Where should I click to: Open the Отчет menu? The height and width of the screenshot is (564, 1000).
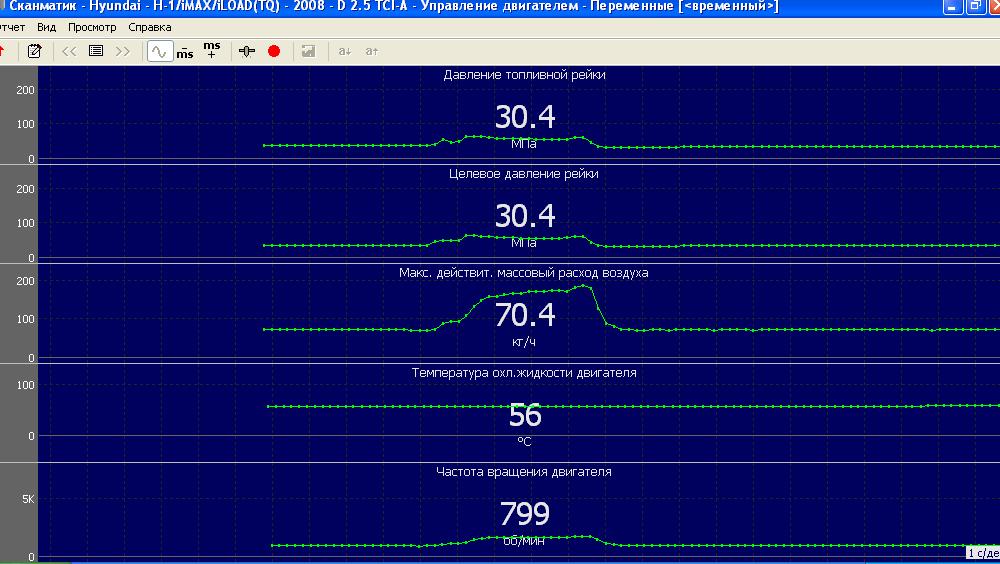[x=12, y=27]
